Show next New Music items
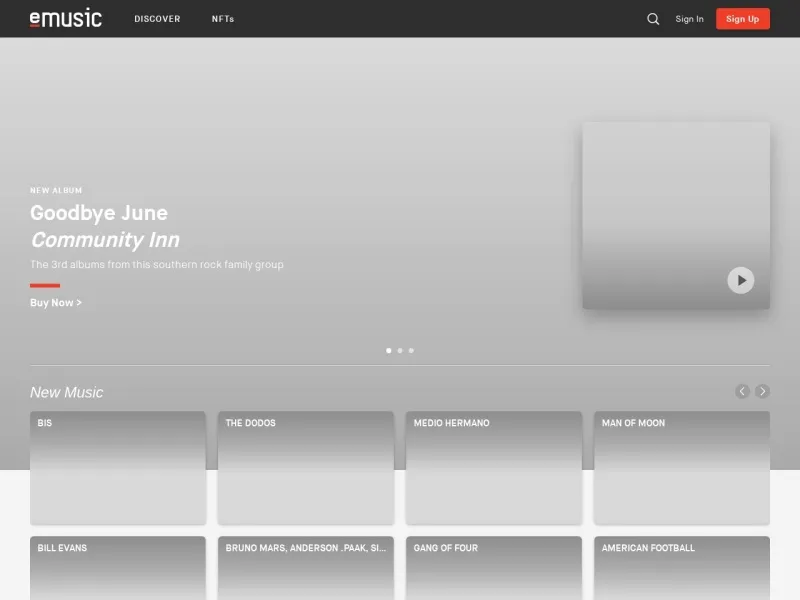This screenshot has width=800, height=600. 762,391
